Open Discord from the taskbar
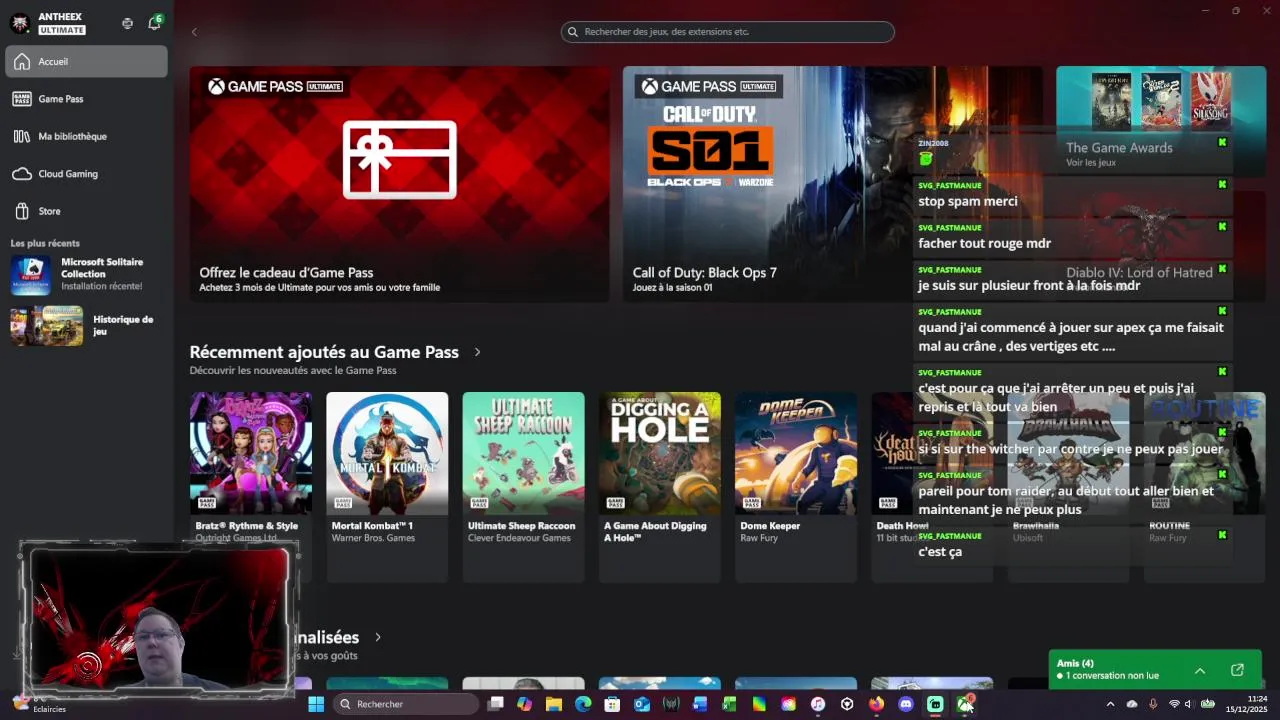The width and height of the screenshot is (1280, 720). [906, 704]
